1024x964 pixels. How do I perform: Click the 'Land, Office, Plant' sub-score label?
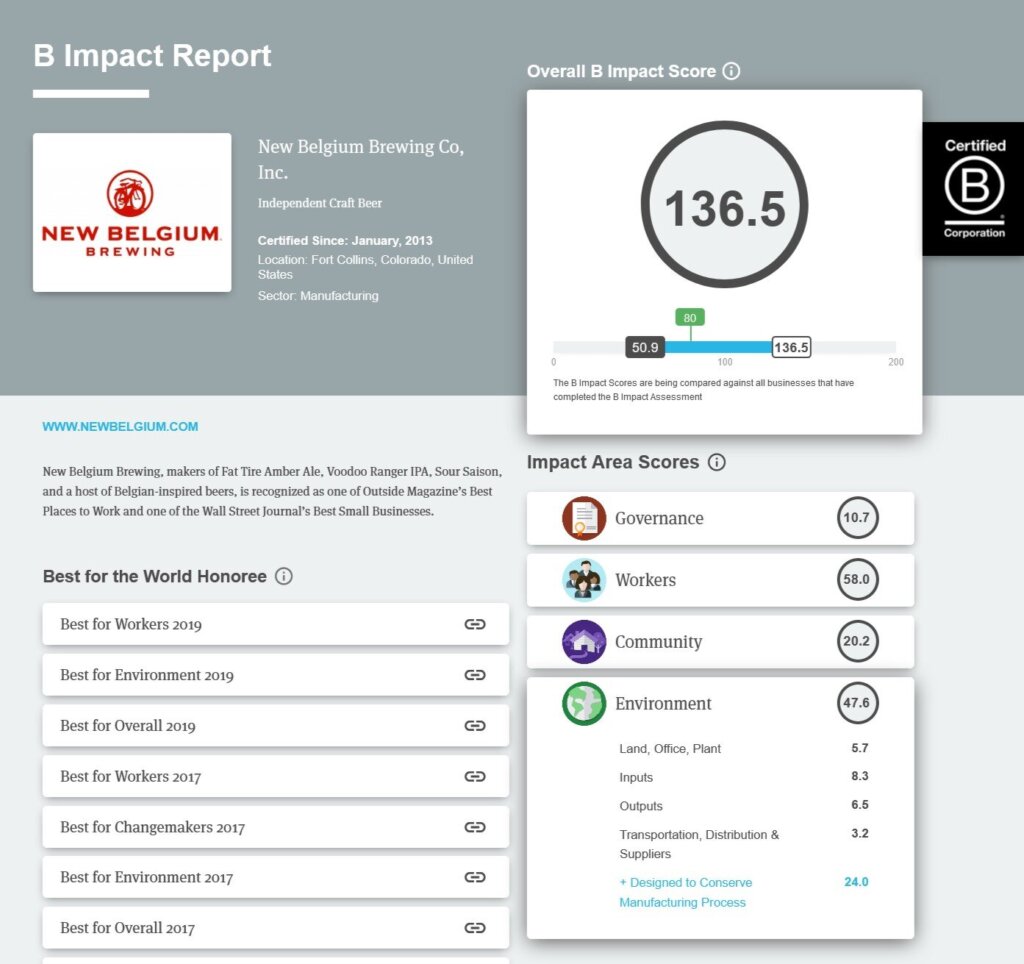[670, 748]
